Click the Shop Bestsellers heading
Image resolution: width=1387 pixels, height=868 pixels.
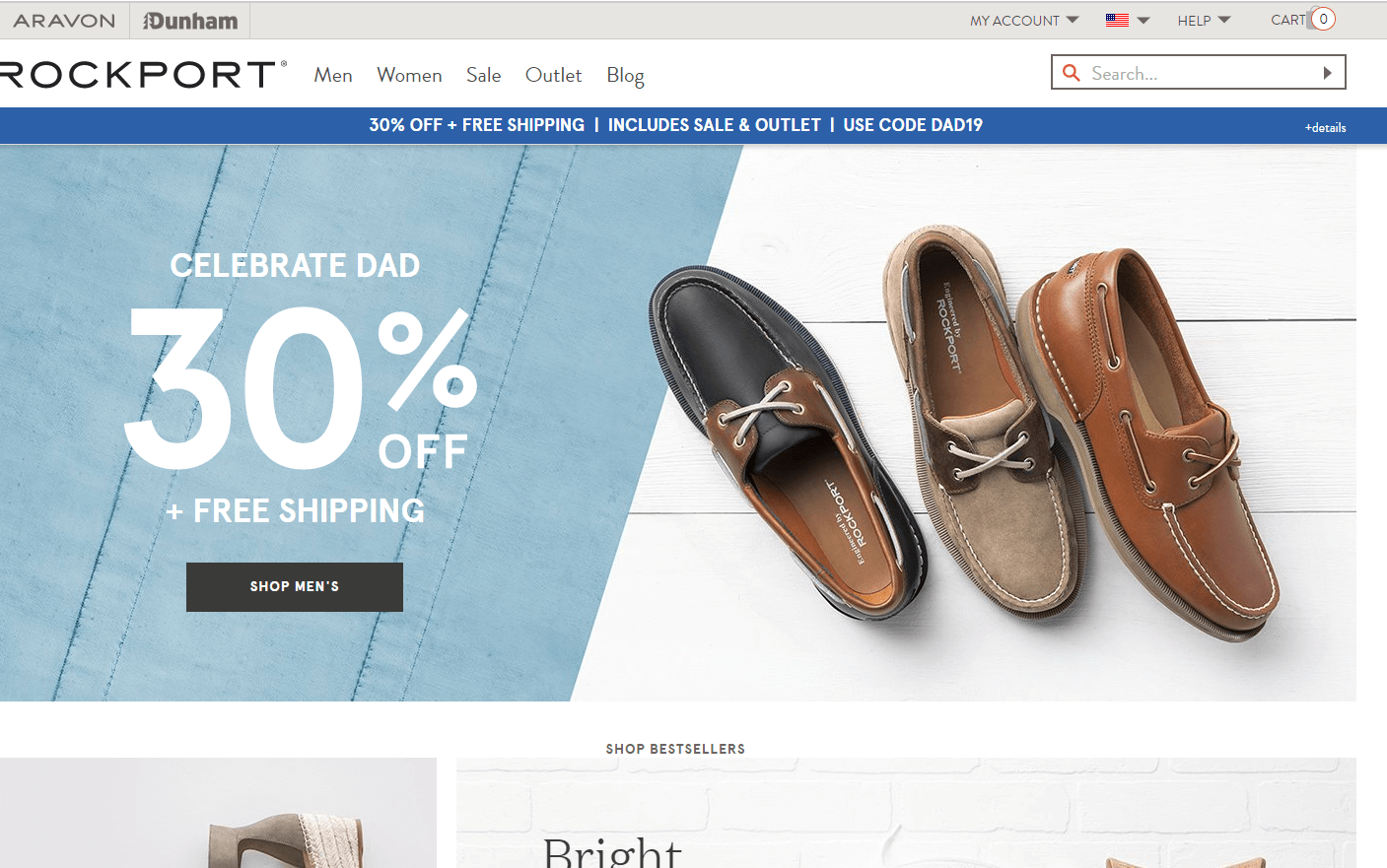(x=675, y=749)
